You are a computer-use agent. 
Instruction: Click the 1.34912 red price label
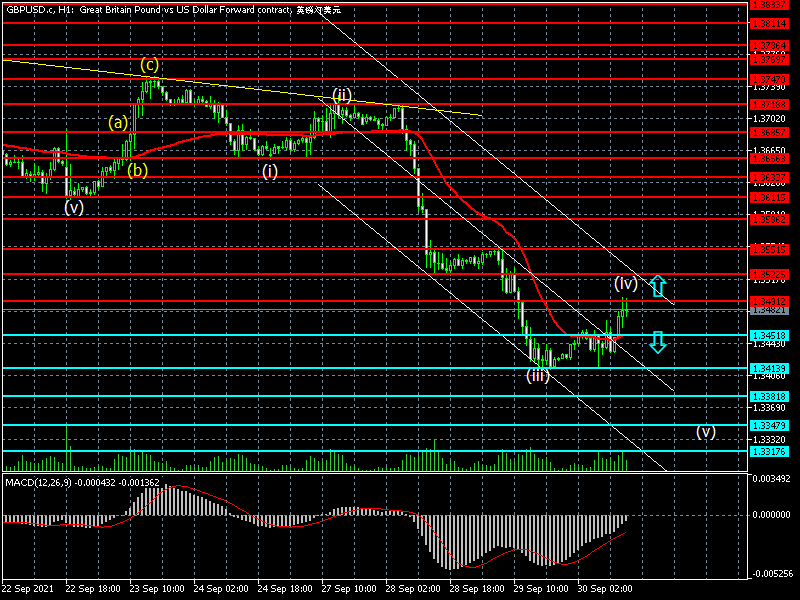(770, 302)
